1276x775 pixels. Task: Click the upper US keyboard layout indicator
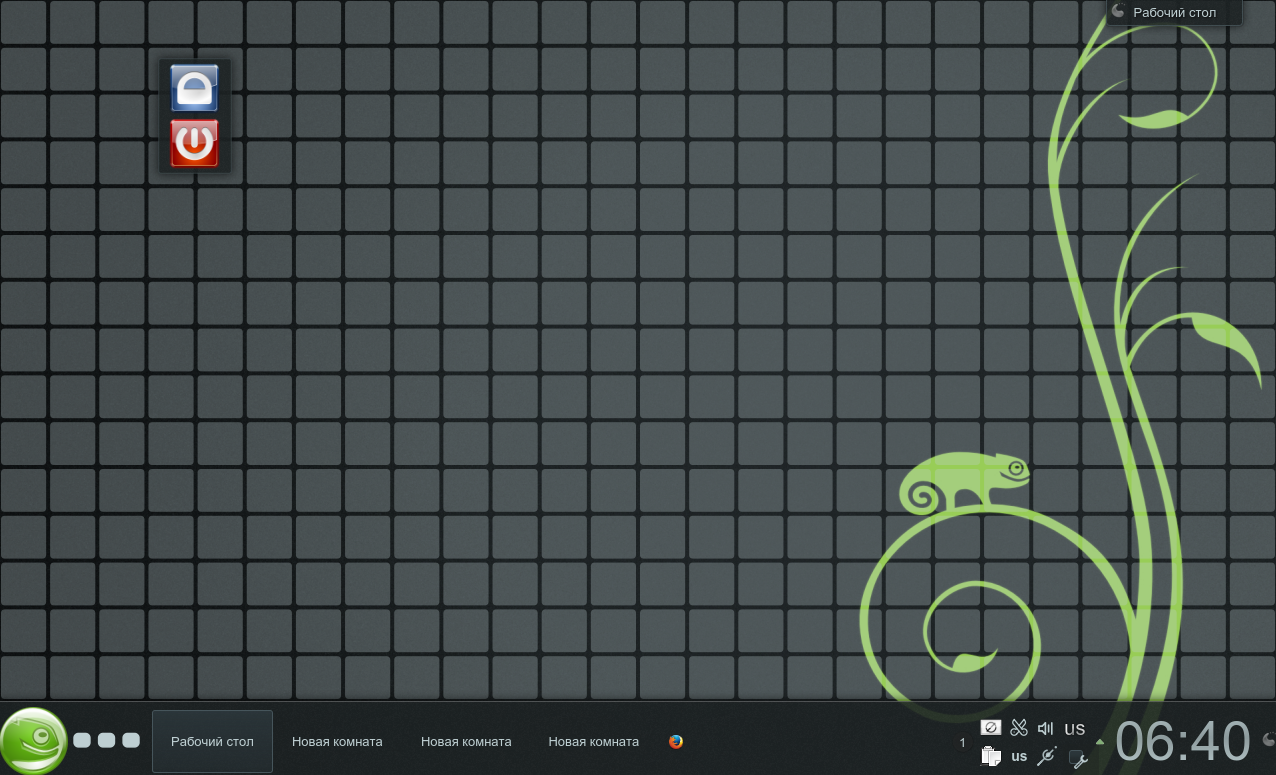[1075, 729]
